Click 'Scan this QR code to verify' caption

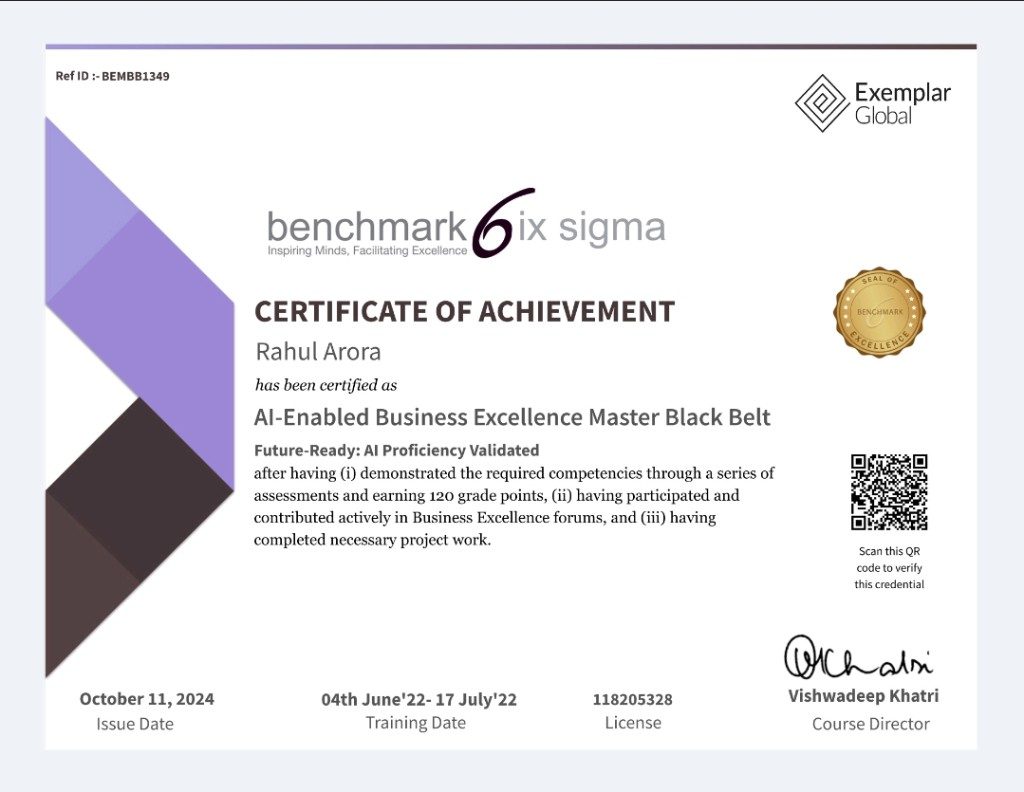pos(889,567)
